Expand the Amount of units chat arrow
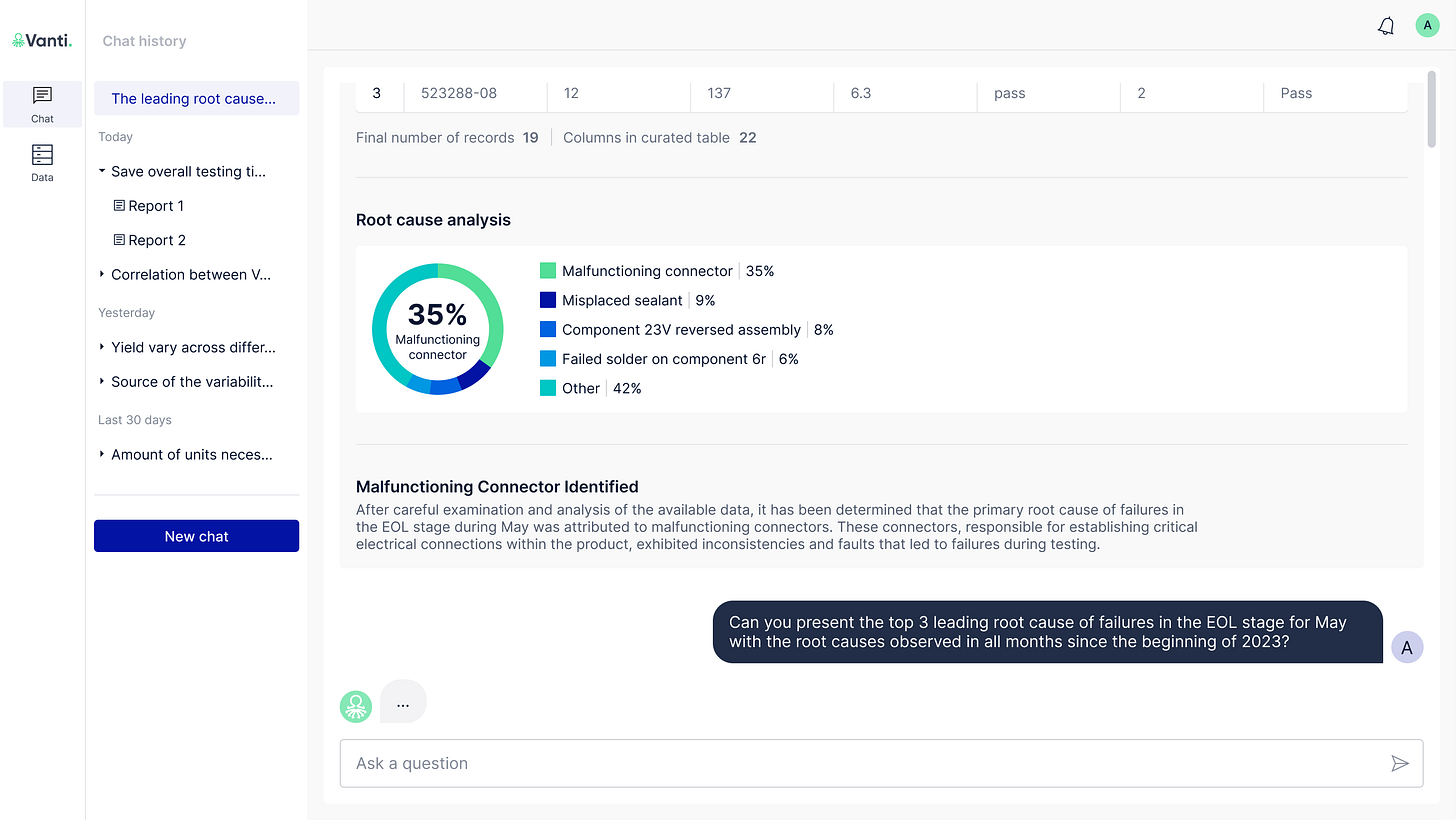1456x820 pixels. coord(102,454)
